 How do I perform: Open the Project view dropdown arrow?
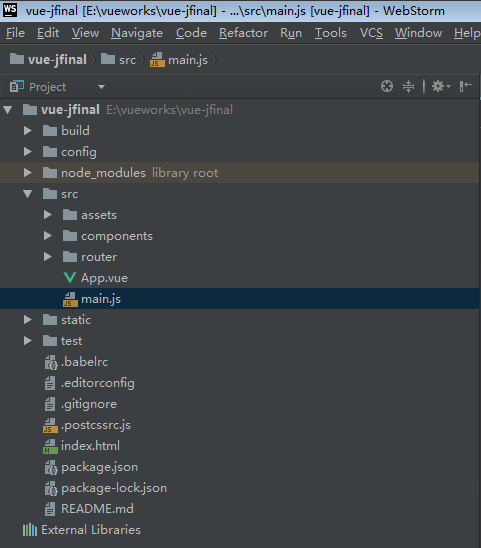101,87
